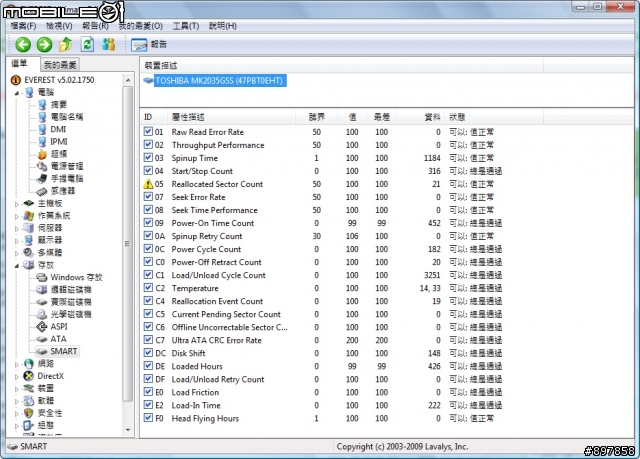Sort by the status column header

(x=494, y=117)
